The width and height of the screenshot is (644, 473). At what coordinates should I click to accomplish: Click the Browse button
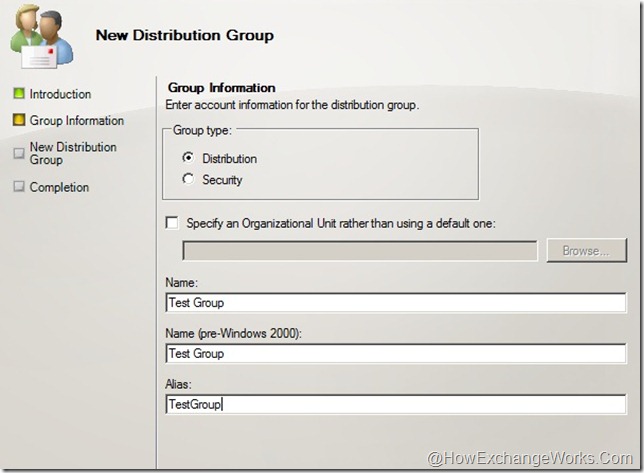586,250
